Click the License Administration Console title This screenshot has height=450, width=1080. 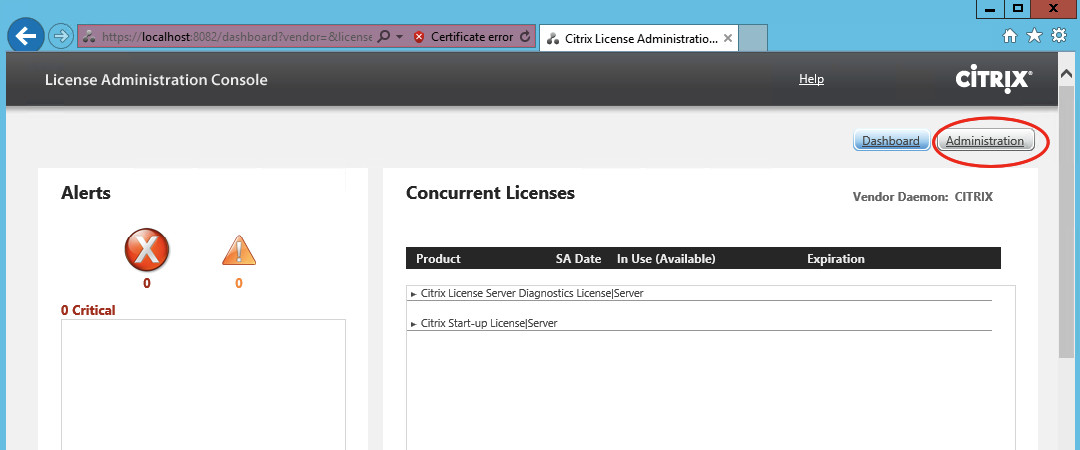coord(156,80)
